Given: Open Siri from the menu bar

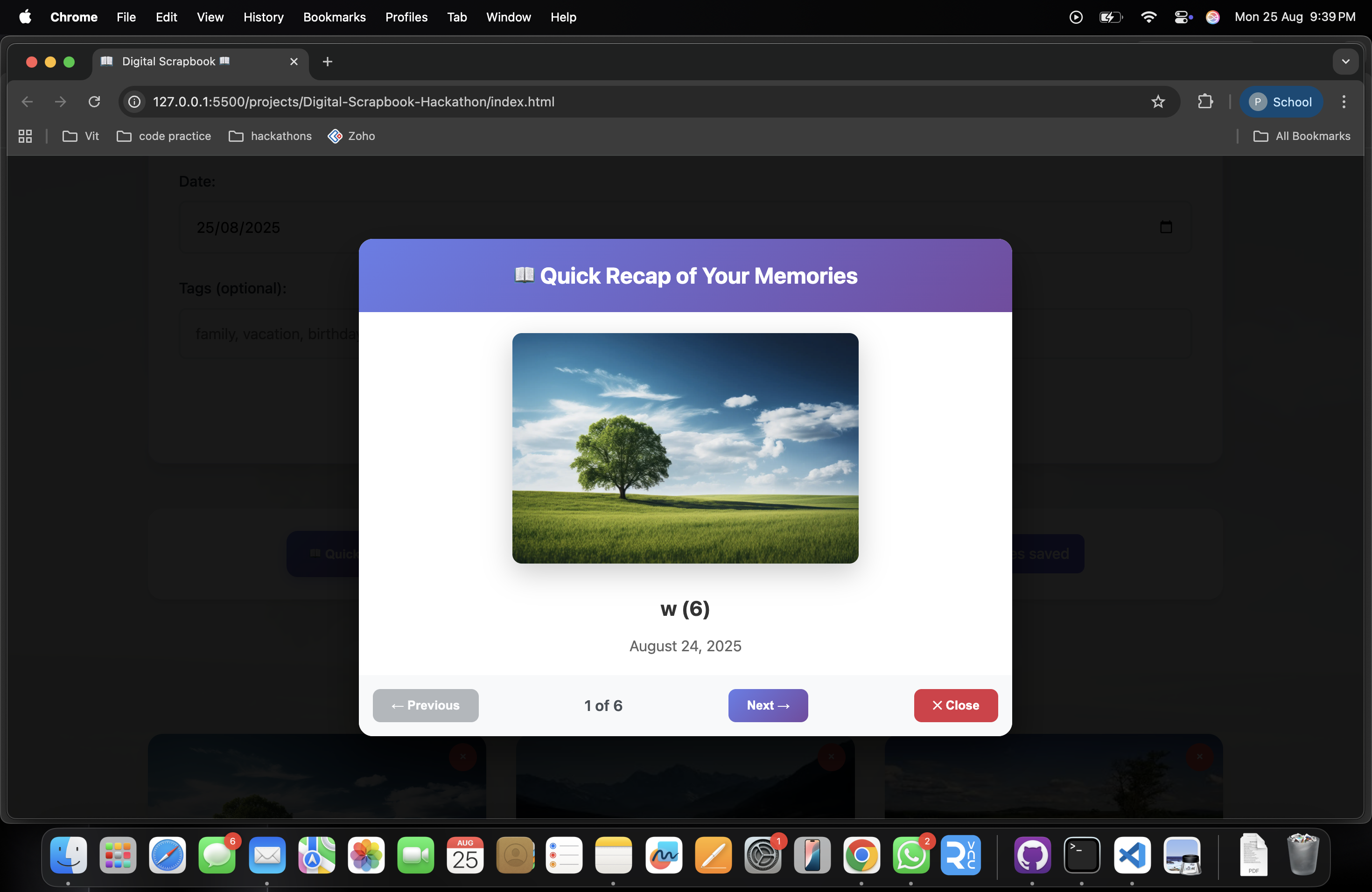Looking at the screenshot, I should coord(1213,17).
